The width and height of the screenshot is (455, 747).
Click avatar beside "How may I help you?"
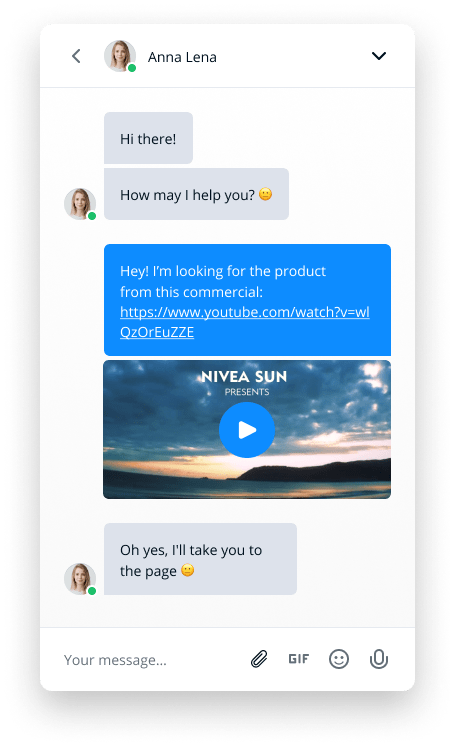pos(80,204)
